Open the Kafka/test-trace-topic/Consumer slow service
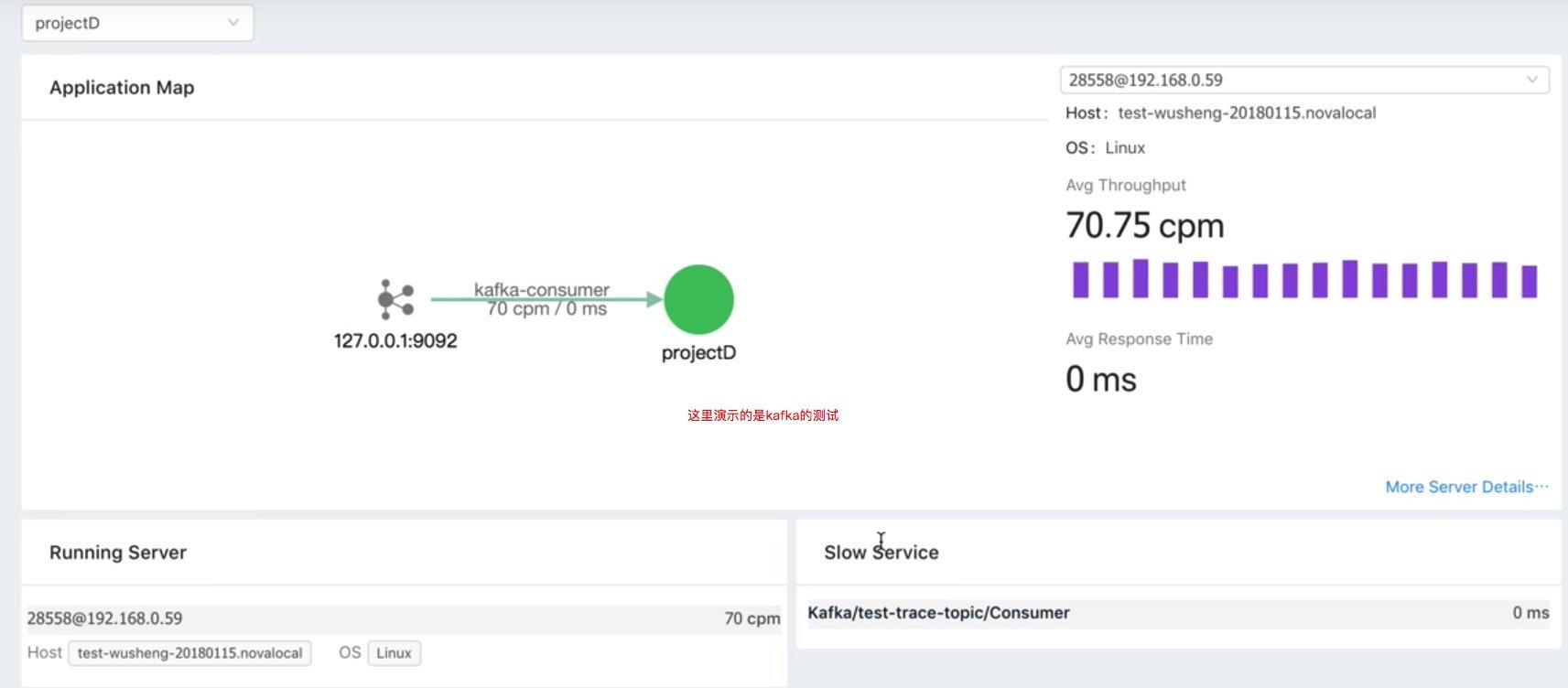Viewport: 1568px width, 688px height. tap(938, 613)
